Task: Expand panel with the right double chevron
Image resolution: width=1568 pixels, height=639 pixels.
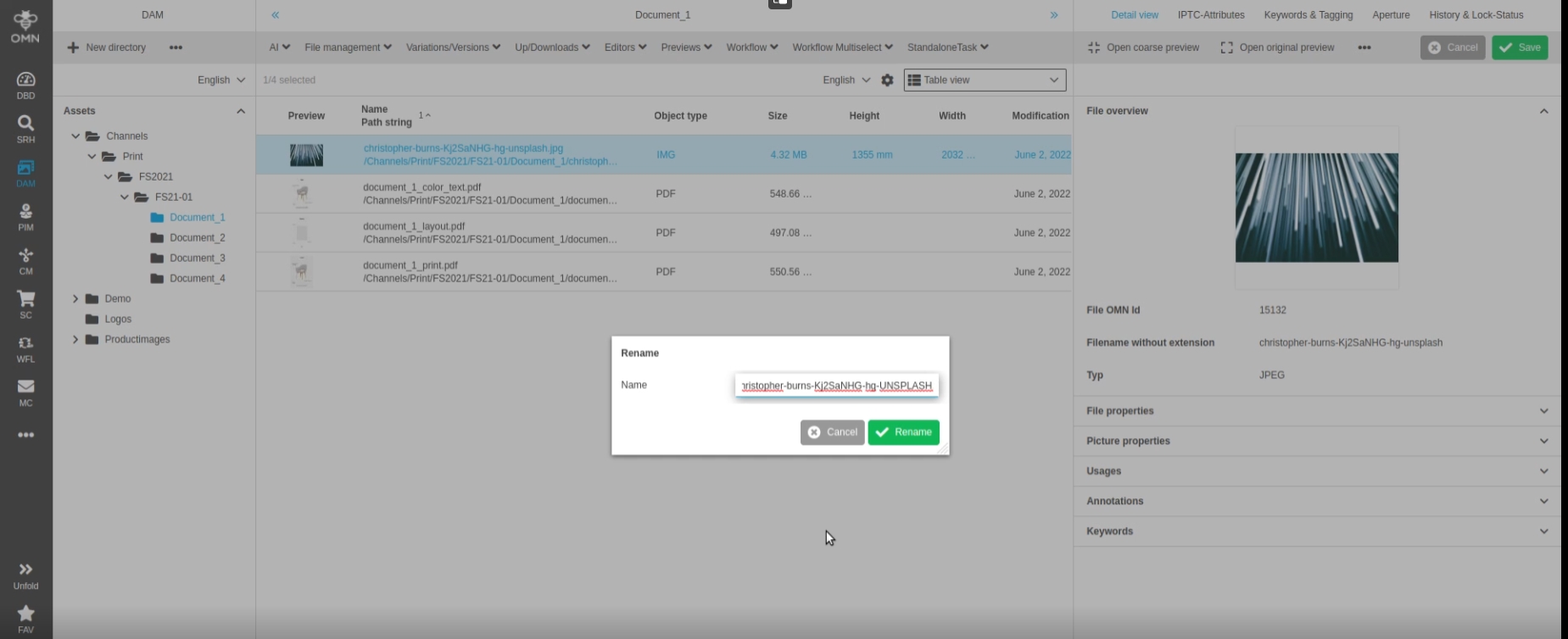Action: (1054, 14)
